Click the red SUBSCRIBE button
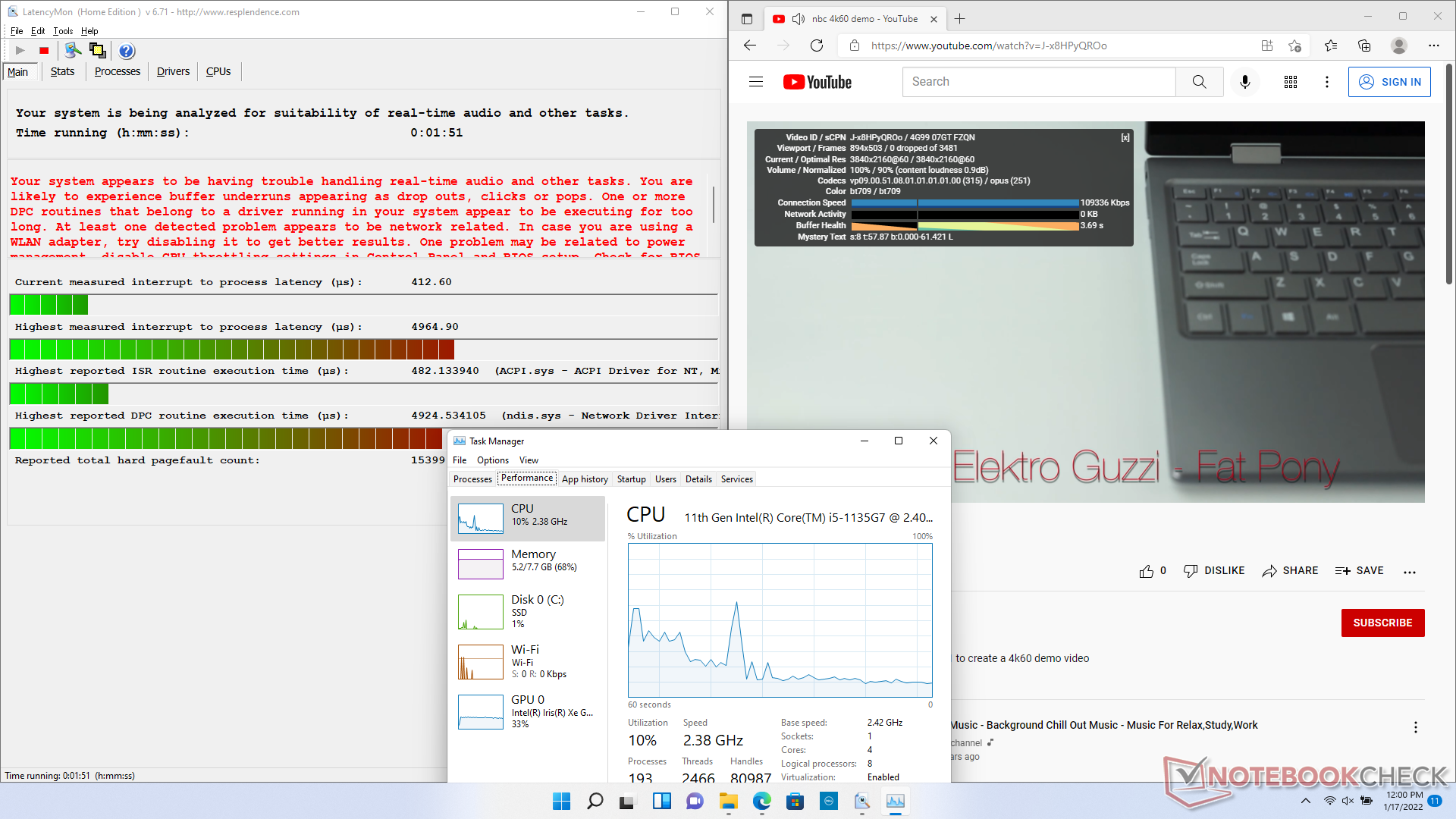Screen dimensions: 1456x819 pos(1382,623)
